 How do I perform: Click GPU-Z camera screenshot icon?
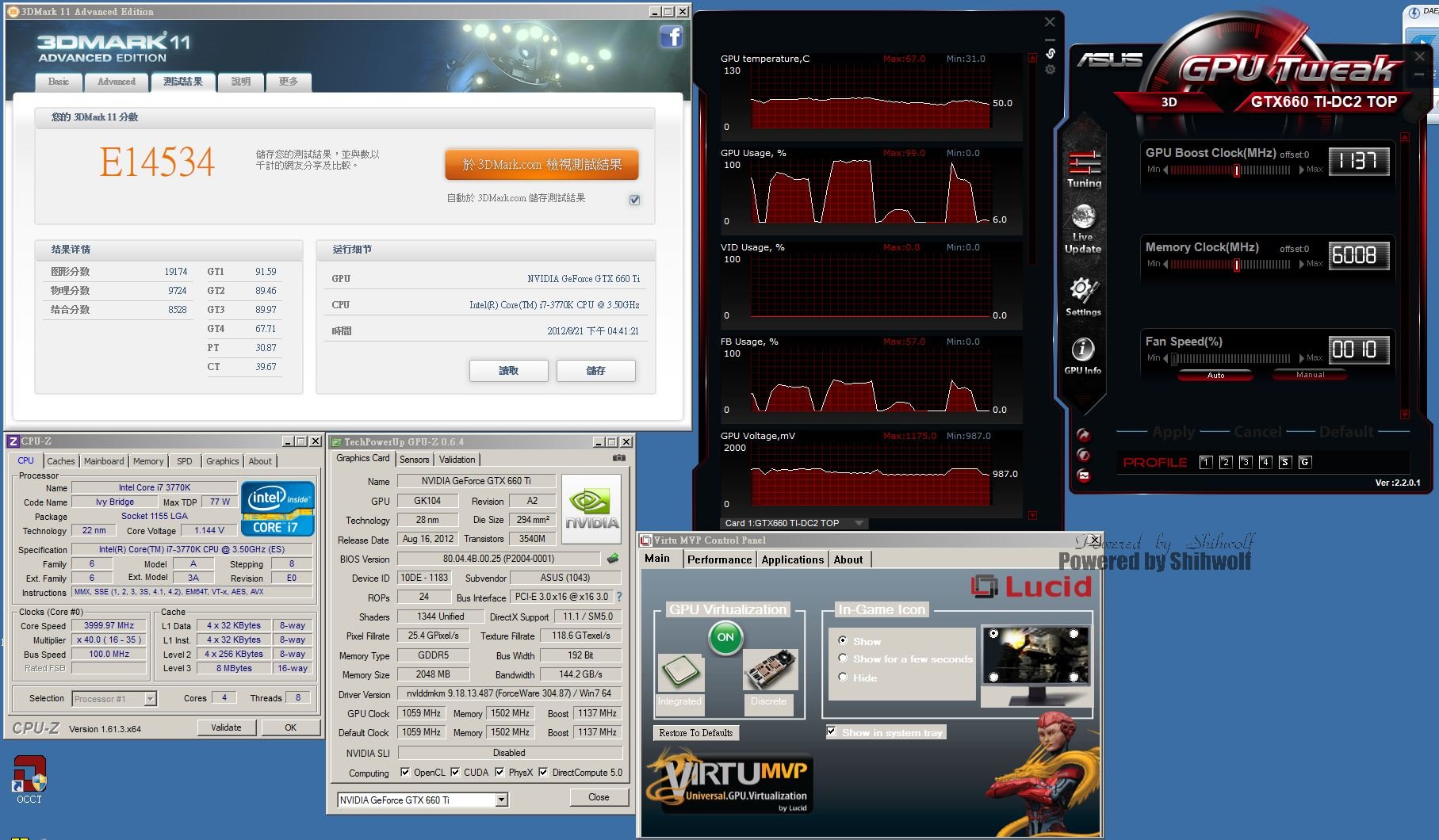tap(619, 458)
